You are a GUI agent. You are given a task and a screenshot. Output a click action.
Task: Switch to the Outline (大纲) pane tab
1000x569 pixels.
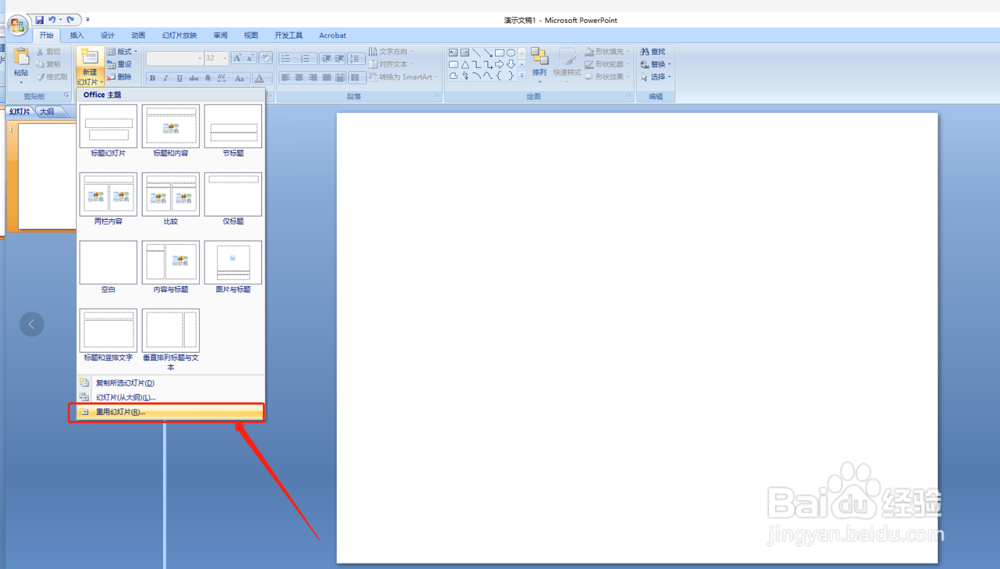[x=47, y=112]
